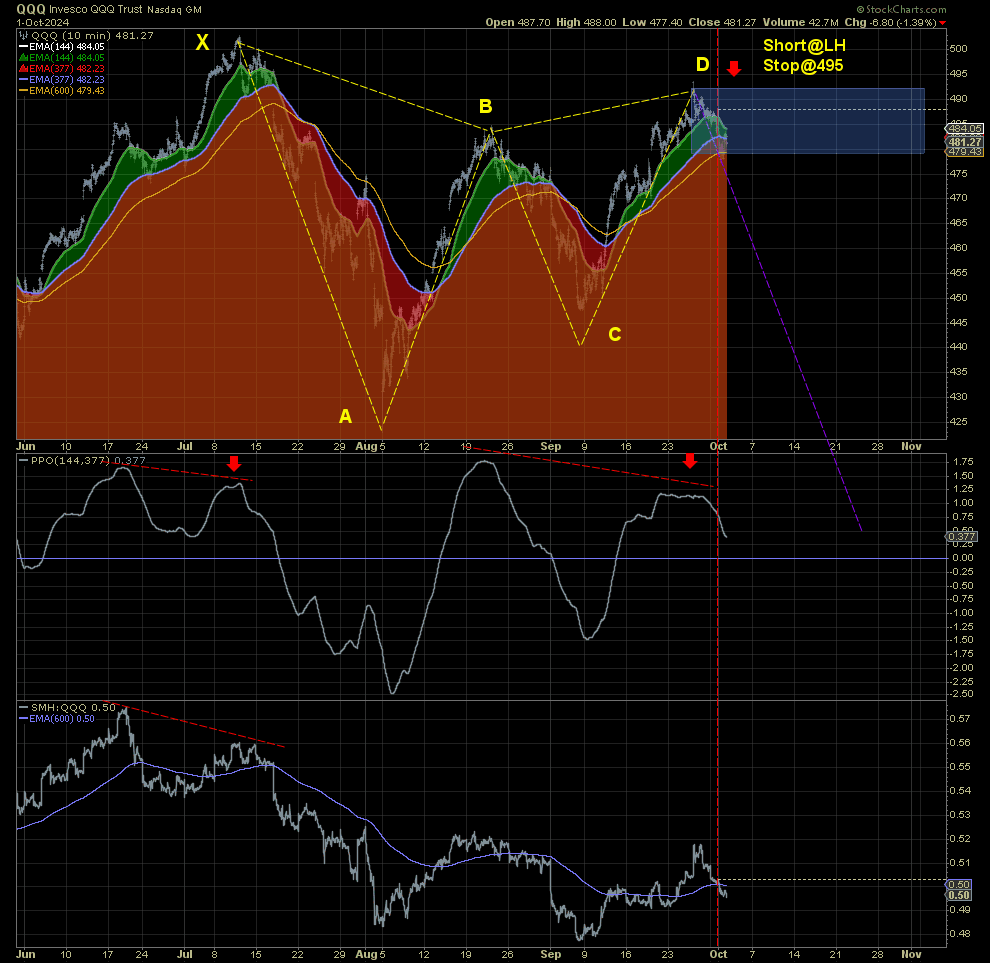Click the 'Sep' date label at the chart bottom
Screen dimensions: 990x963
tap(551, 954)
